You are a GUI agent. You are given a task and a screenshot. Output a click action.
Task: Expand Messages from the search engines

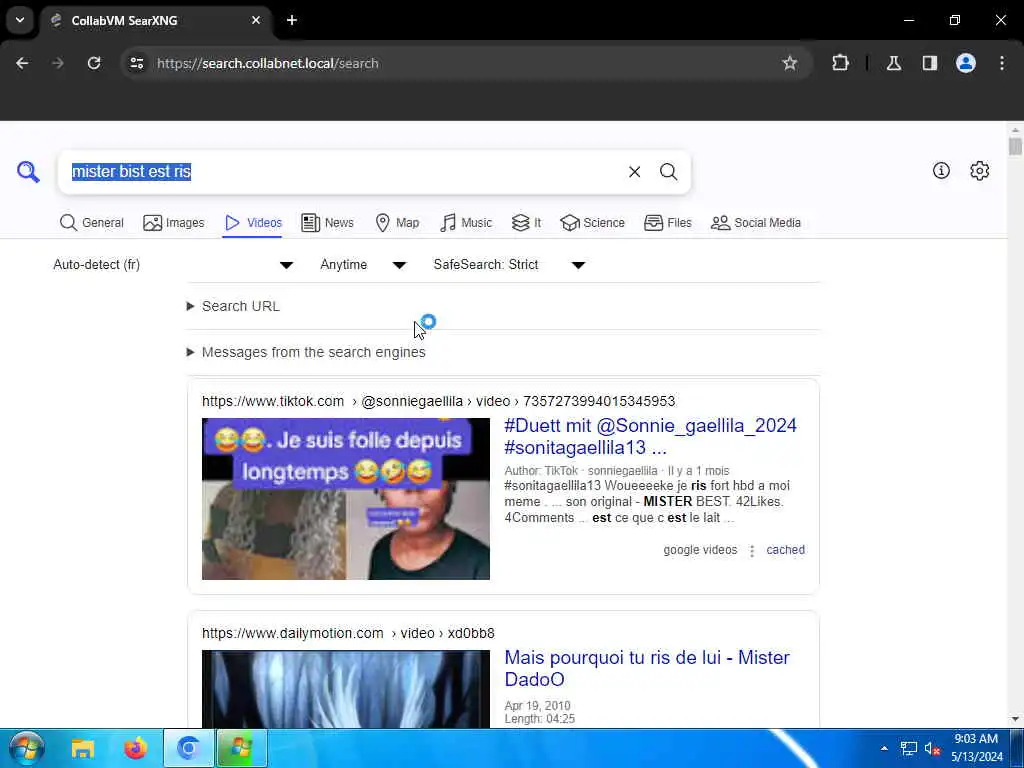coord(306,352)
